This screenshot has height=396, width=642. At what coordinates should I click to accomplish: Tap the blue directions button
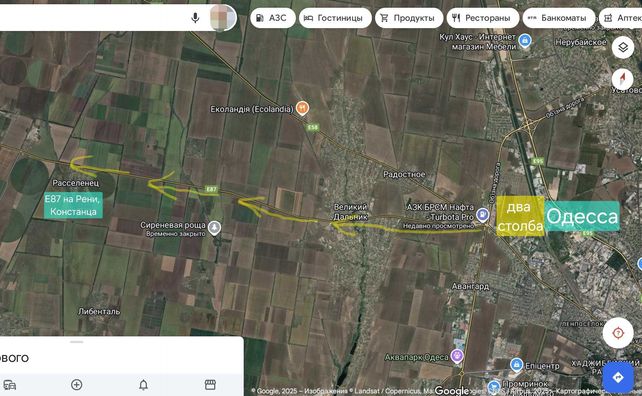click(x=618, y=377)
